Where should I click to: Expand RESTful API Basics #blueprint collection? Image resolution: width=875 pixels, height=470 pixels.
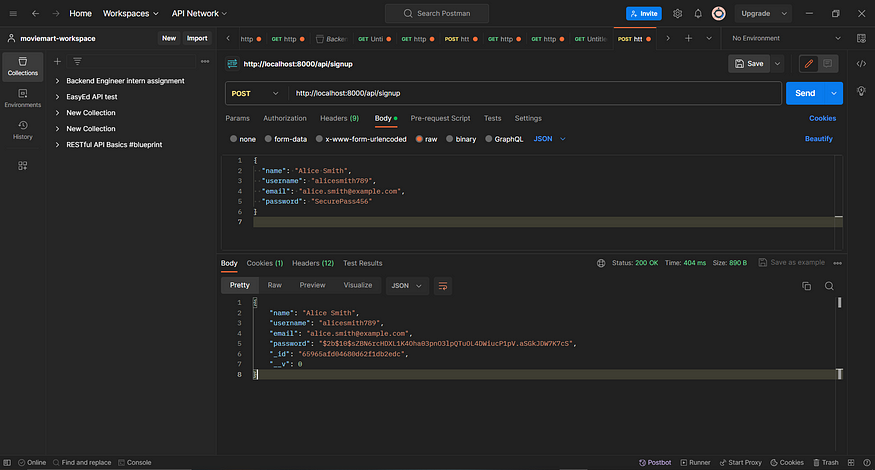coord(57,145)
